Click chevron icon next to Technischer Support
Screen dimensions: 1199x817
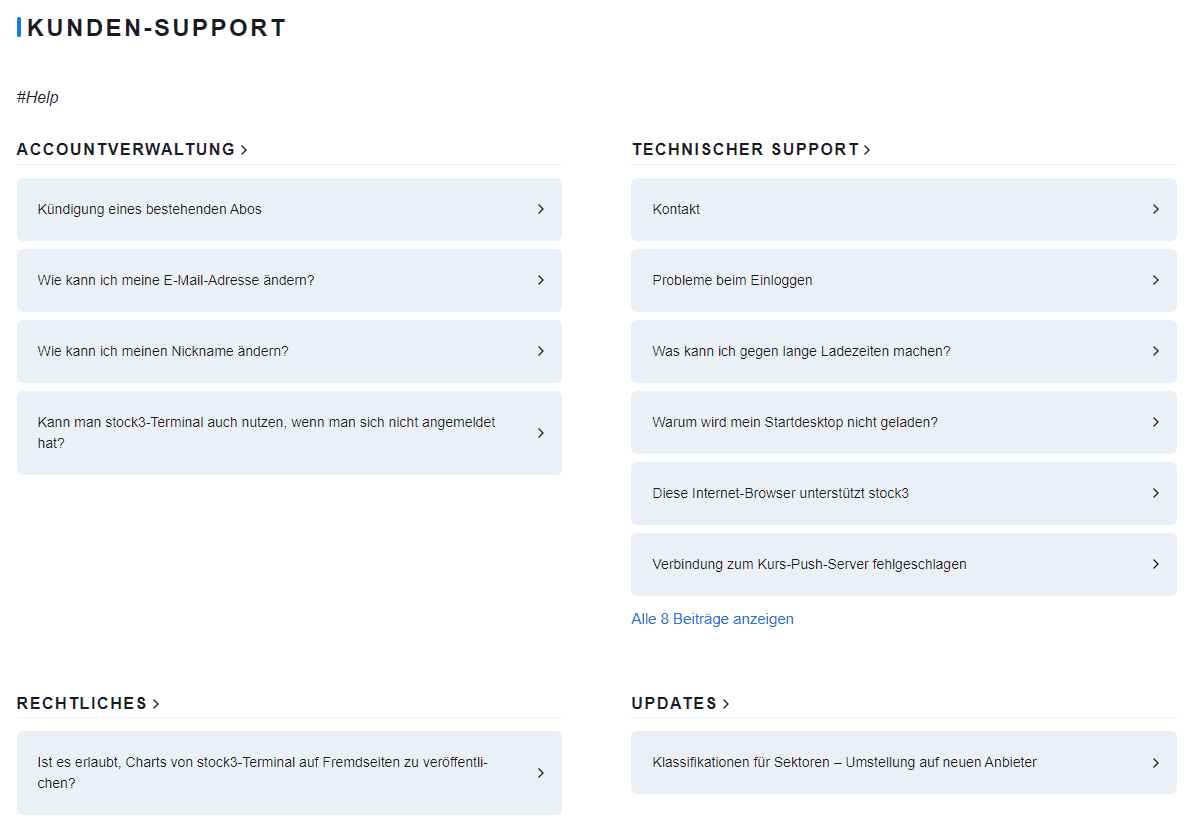[x=867, y=150]
